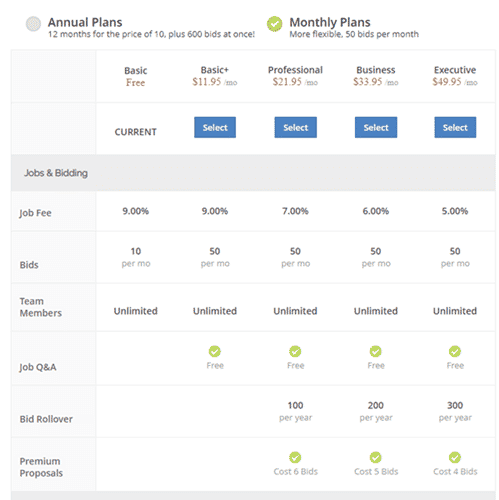Viewport: 499px width, 500px height.
Task: Click Job Q&A checkmark under Executive
Action: [x=455, y=351]
